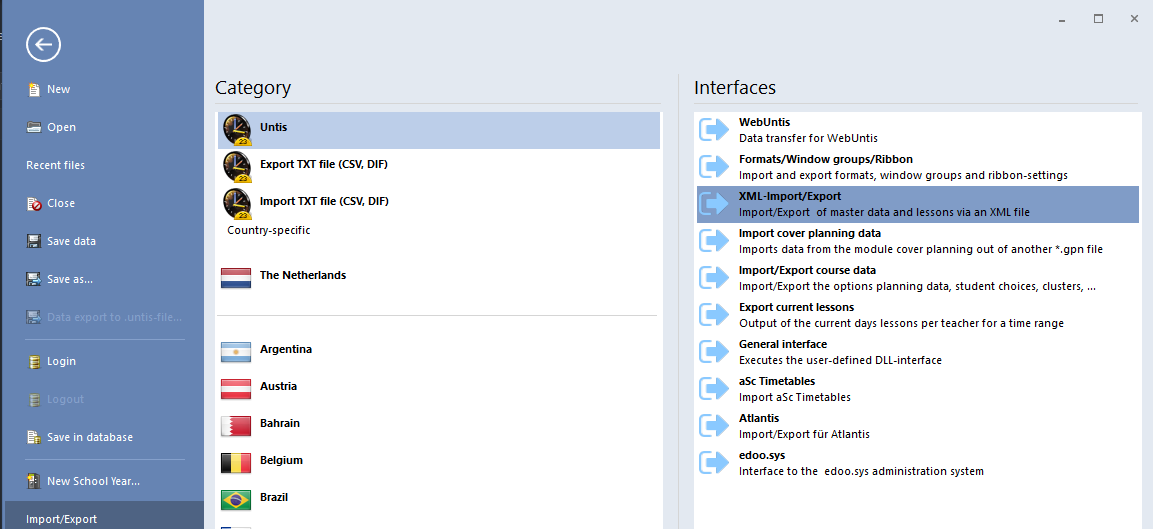The width and height of the screenshot is (1153, 529).
Task: Click the Country-specific label
Action: tap(268, 230)
